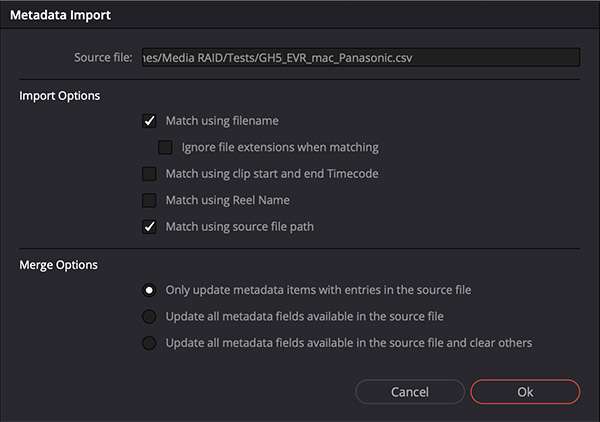600x422 pixels.
Task: Uncheck the Match using filename checkbox
Action: [x=149, y=121]
